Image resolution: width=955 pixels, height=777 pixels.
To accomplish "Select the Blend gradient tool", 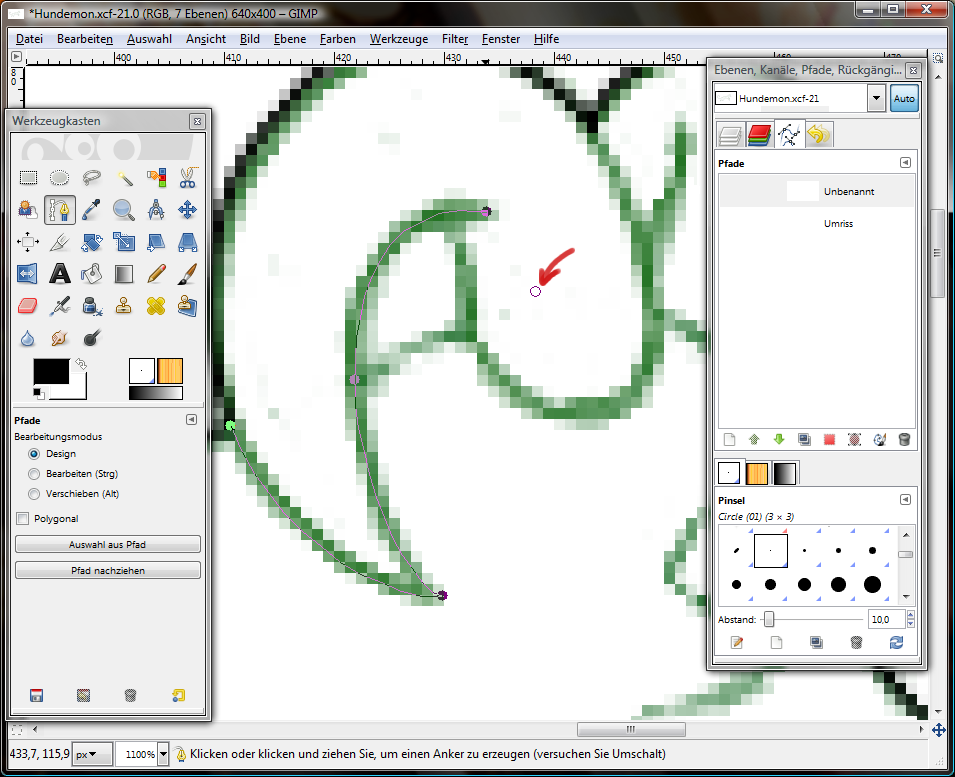I will click(124, 274).
